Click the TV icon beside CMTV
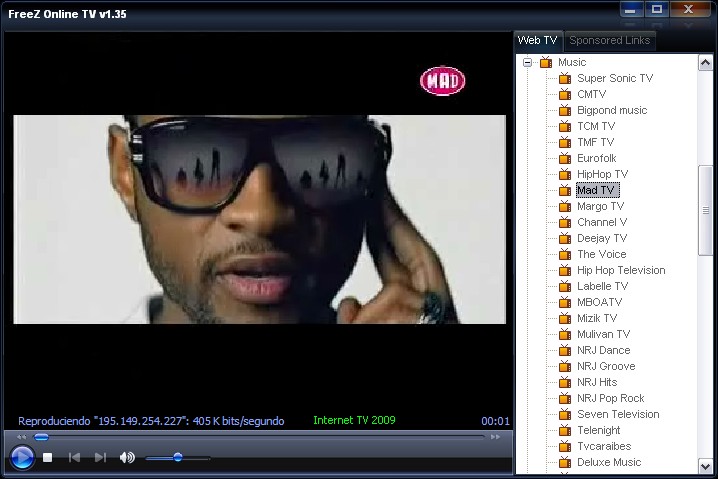The width and height of the screenshot is (718, 479). point(565,94)
